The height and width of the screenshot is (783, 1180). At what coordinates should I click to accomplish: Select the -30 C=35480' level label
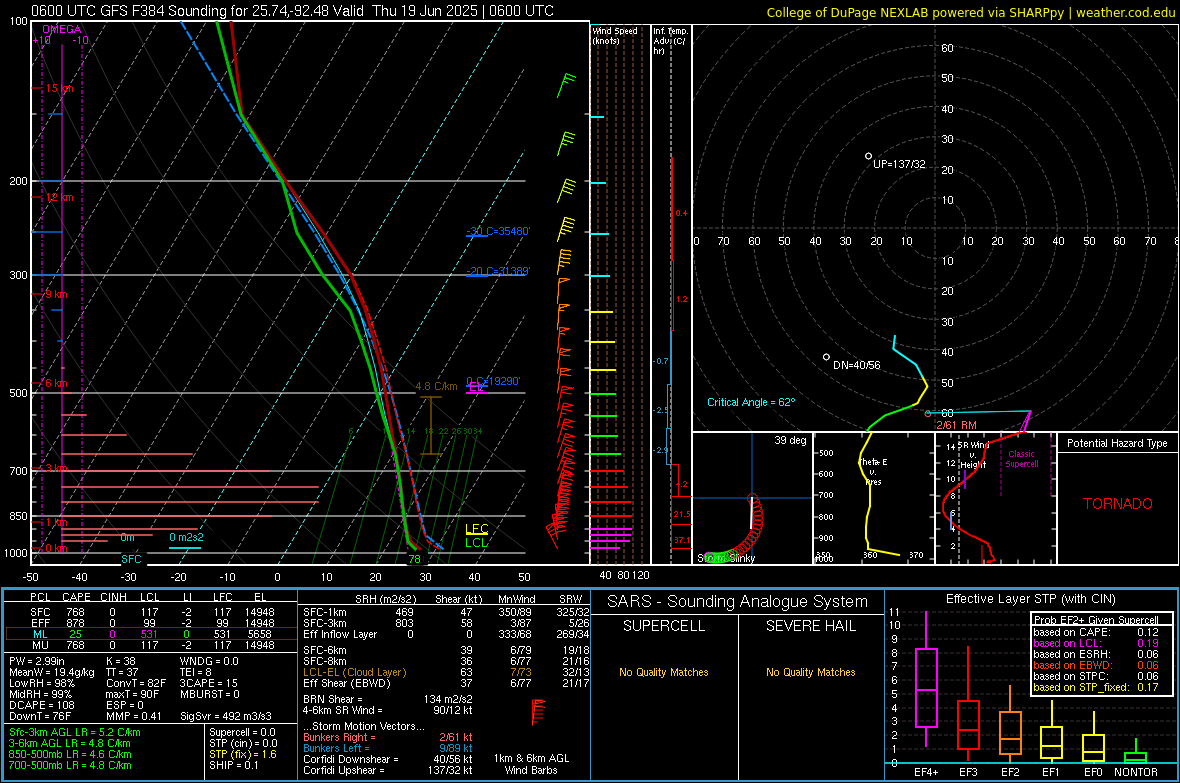point(497,231)
